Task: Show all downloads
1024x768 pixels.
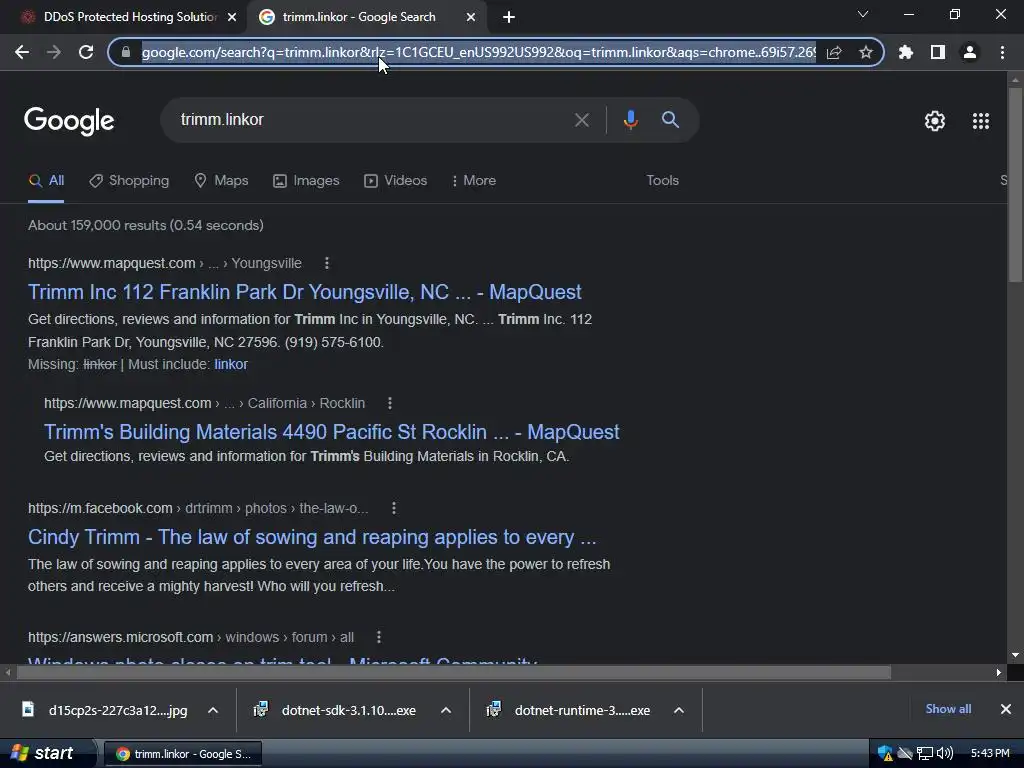Action: pyautogui.click(x=948, y=709)
